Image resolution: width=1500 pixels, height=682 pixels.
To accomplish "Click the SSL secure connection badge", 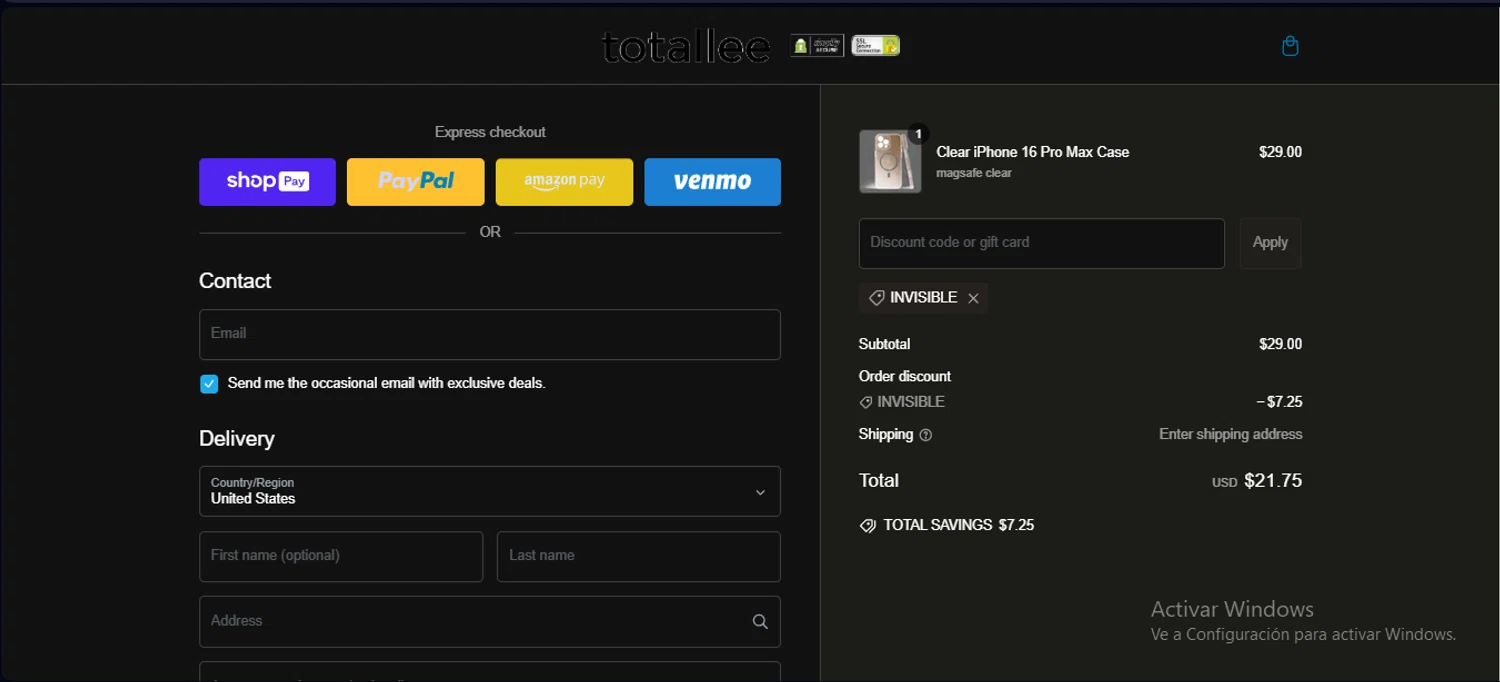I will (875, 45).
